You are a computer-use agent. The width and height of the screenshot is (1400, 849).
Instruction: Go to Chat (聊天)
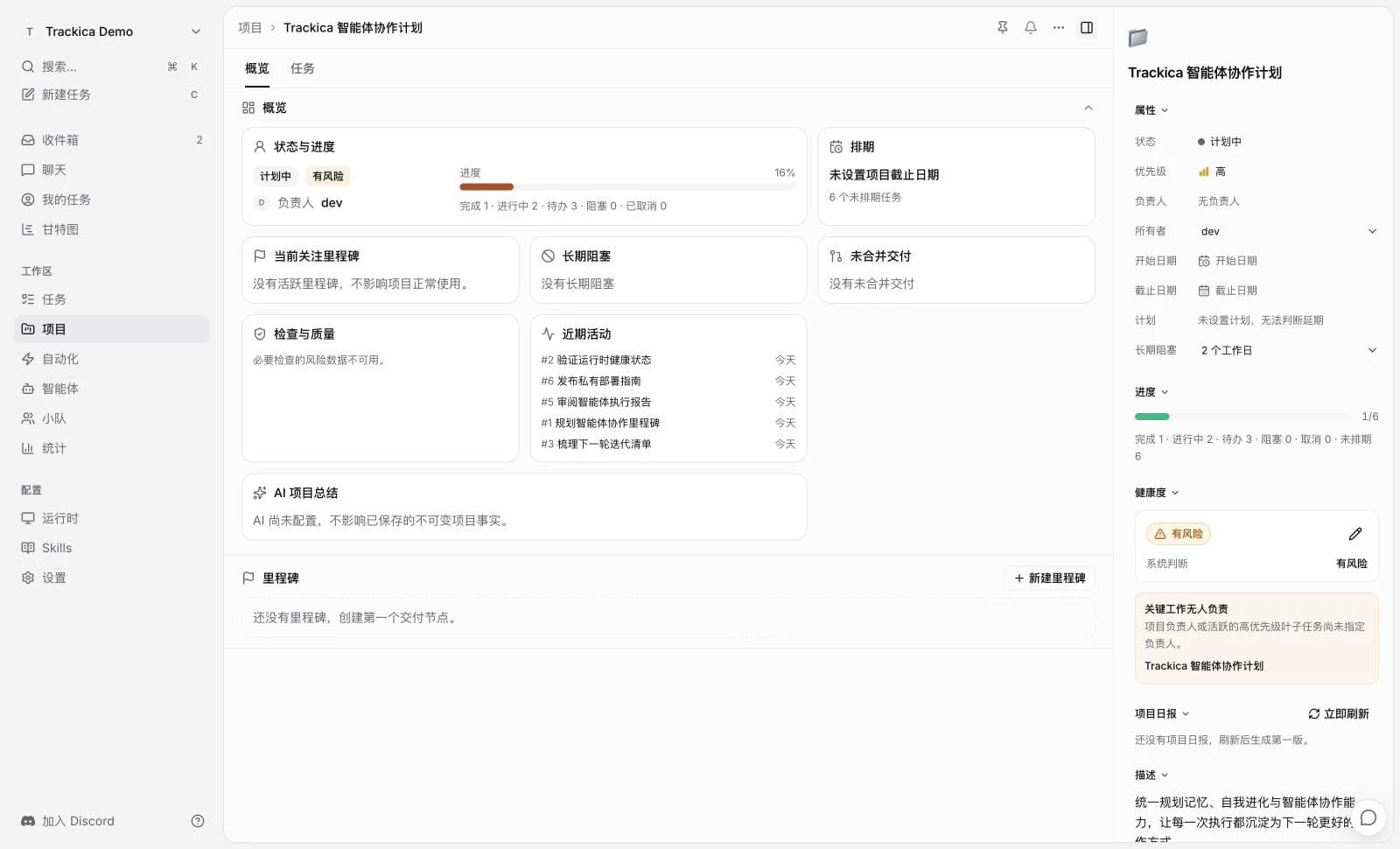[x=111, y=170]
